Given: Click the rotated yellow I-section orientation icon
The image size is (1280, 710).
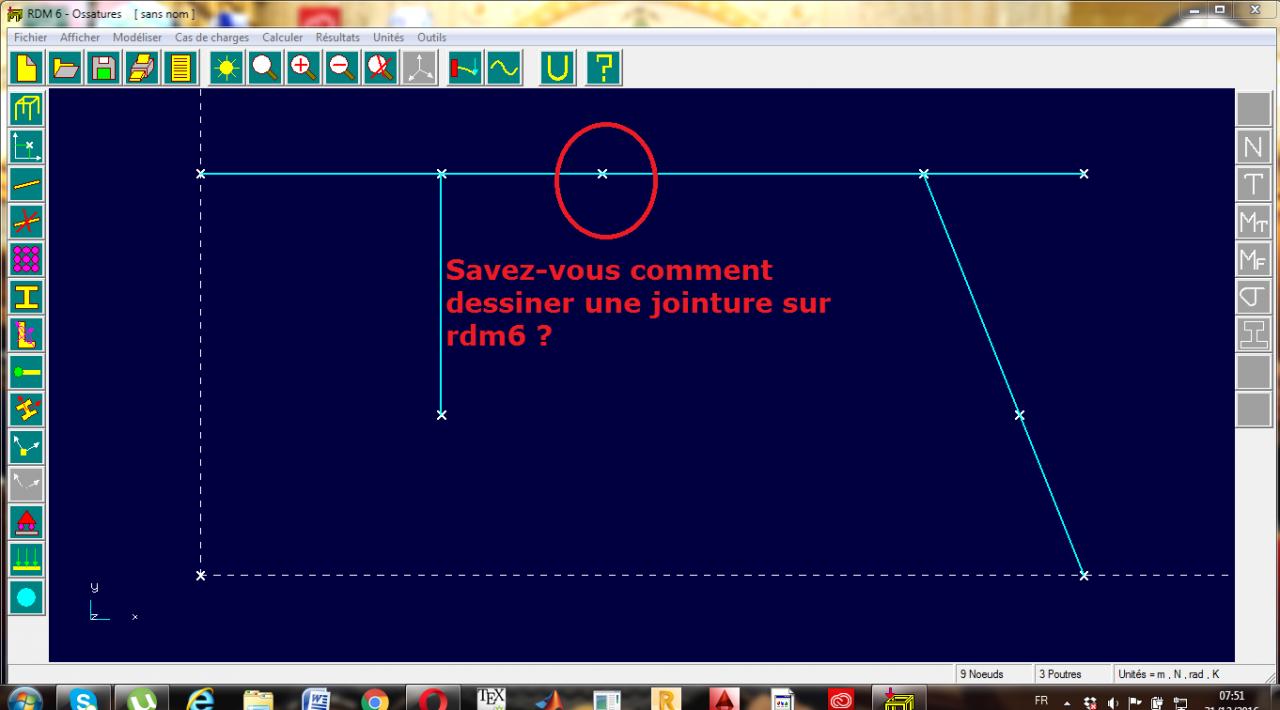Looking at the screenshot, I should coord(26,410).
